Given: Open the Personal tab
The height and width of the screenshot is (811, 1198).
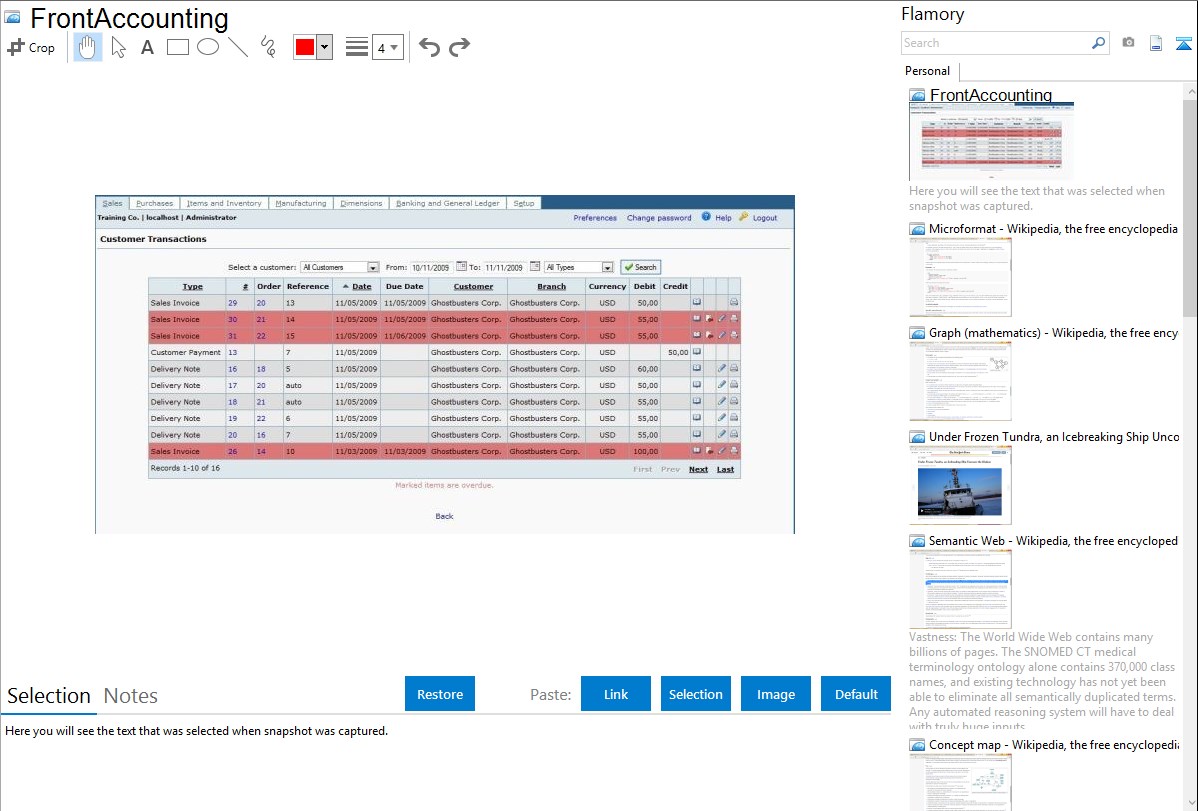Looking at the screenshot, I should (927, 70).
